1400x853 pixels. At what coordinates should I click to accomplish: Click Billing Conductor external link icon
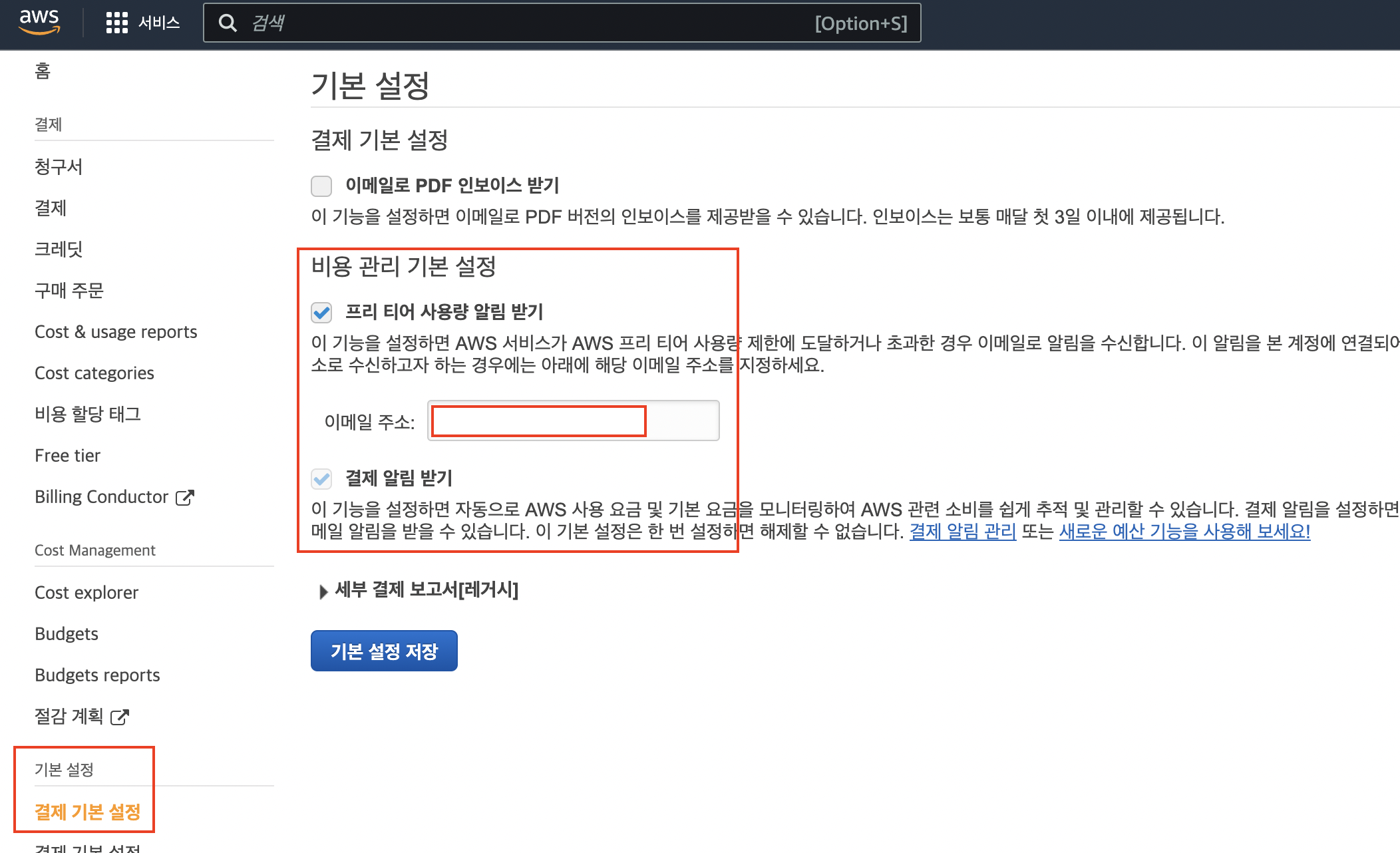184,498
